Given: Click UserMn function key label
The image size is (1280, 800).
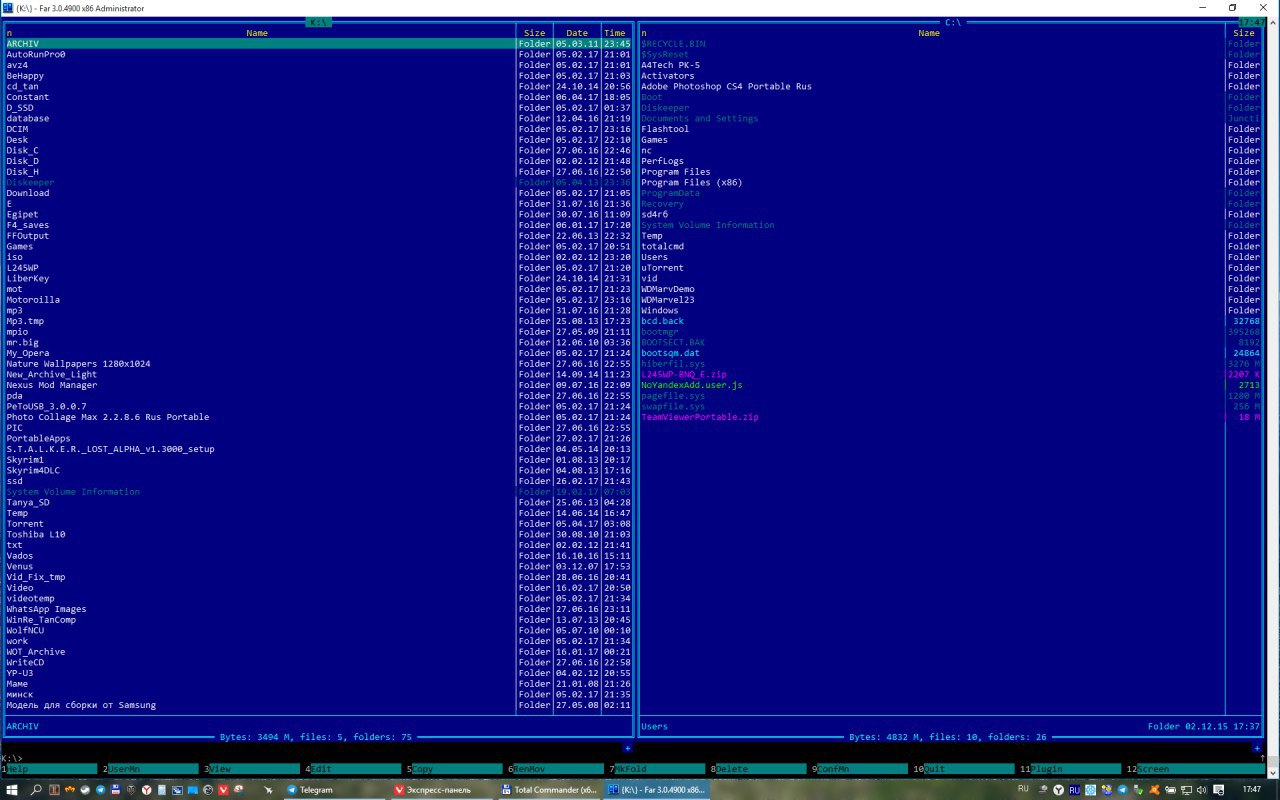Looking at the screenshot, I should [124, 769].
